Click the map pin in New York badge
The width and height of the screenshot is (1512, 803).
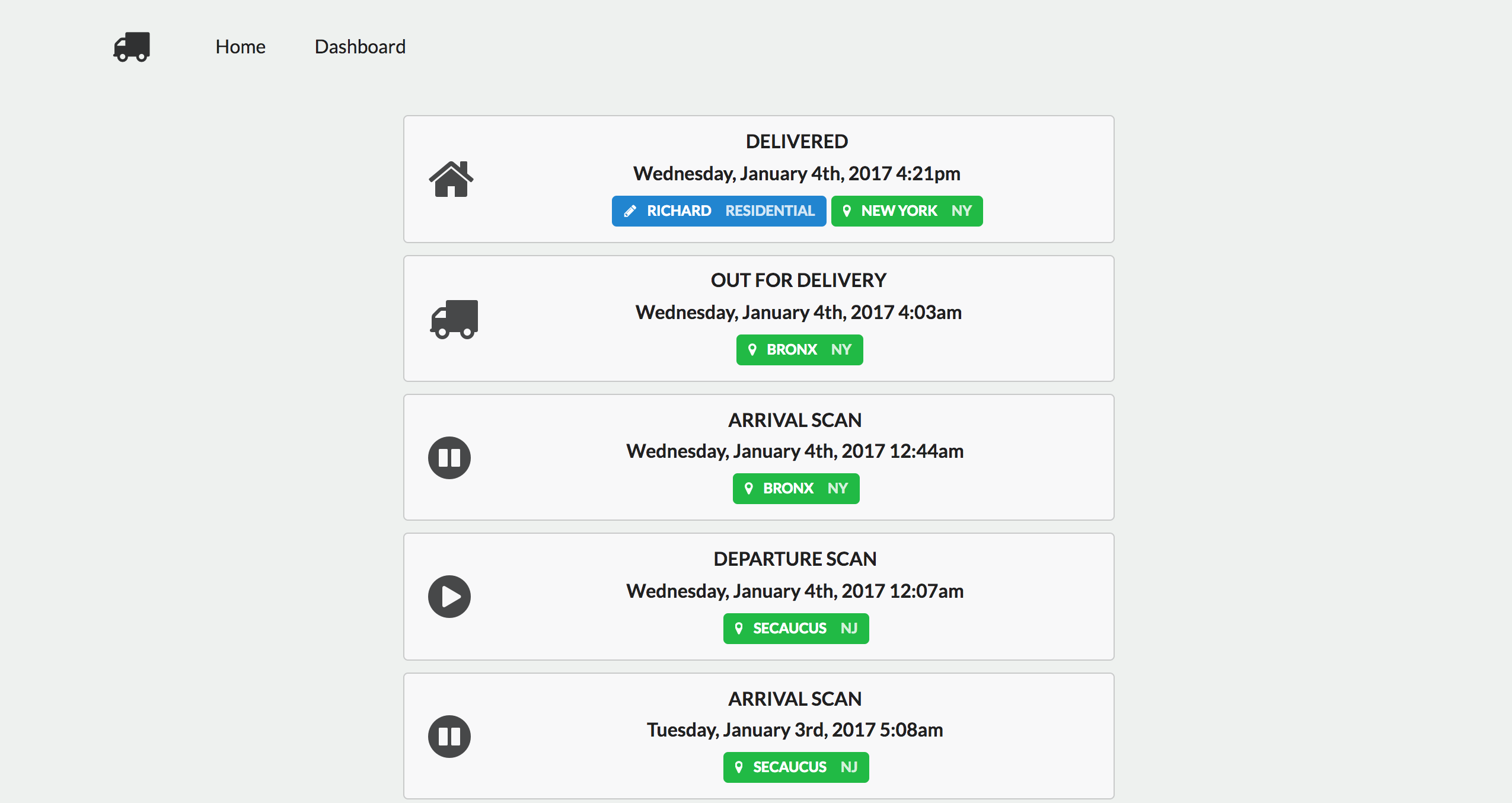[847, 211]
